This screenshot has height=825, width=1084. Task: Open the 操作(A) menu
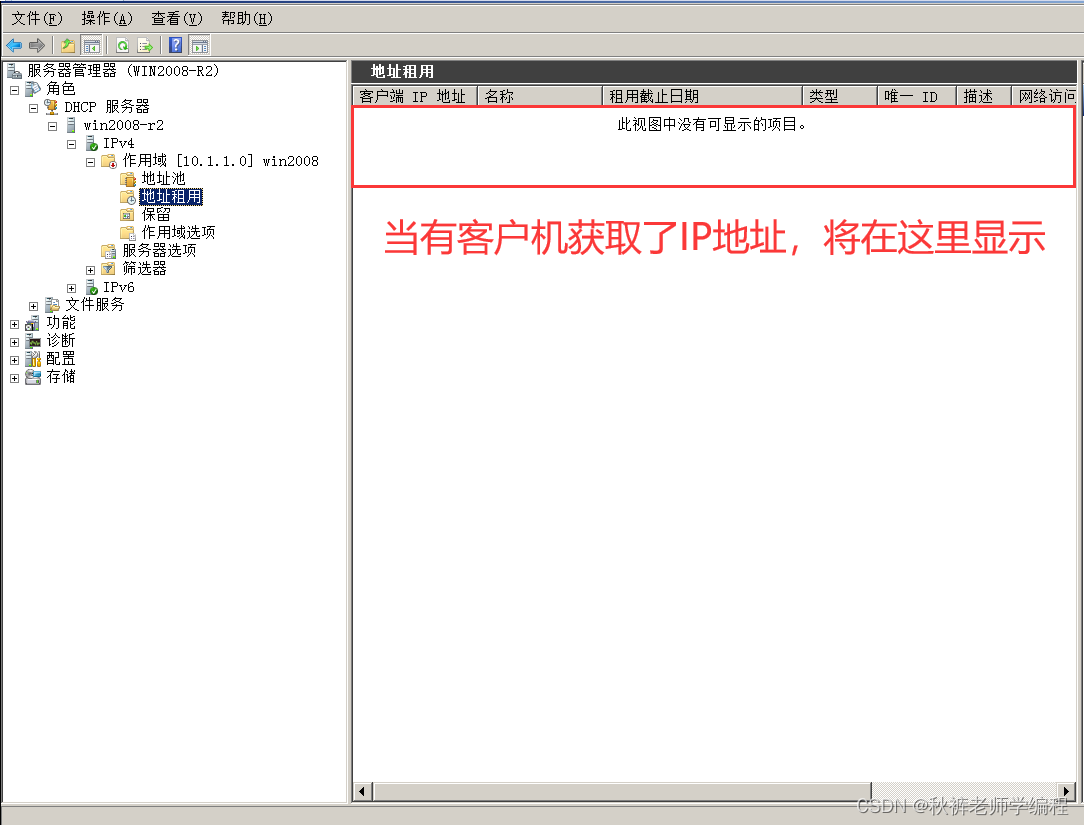point(106,19)
